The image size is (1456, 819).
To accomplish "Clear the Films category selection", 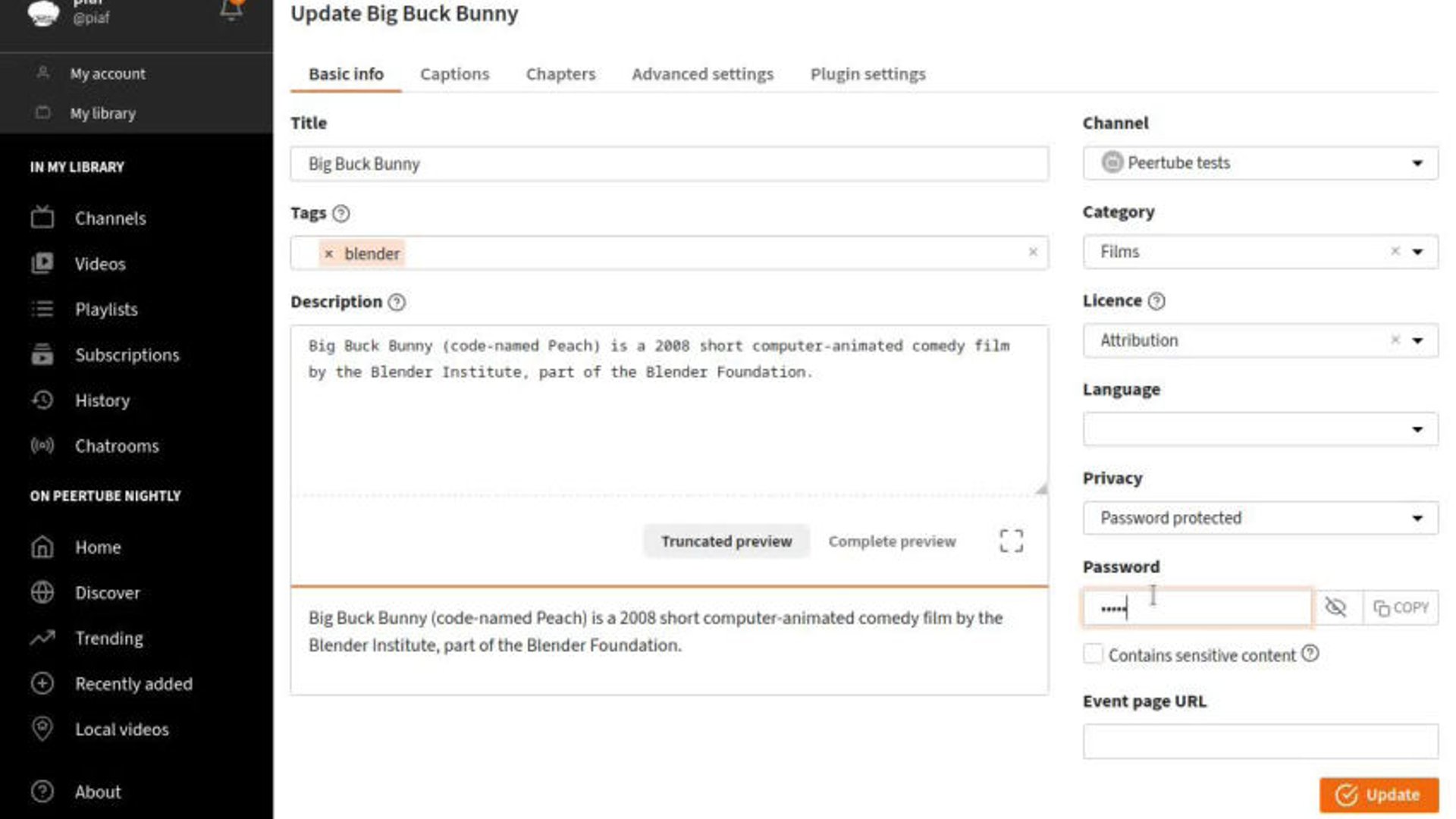I will click(1395, 251).
